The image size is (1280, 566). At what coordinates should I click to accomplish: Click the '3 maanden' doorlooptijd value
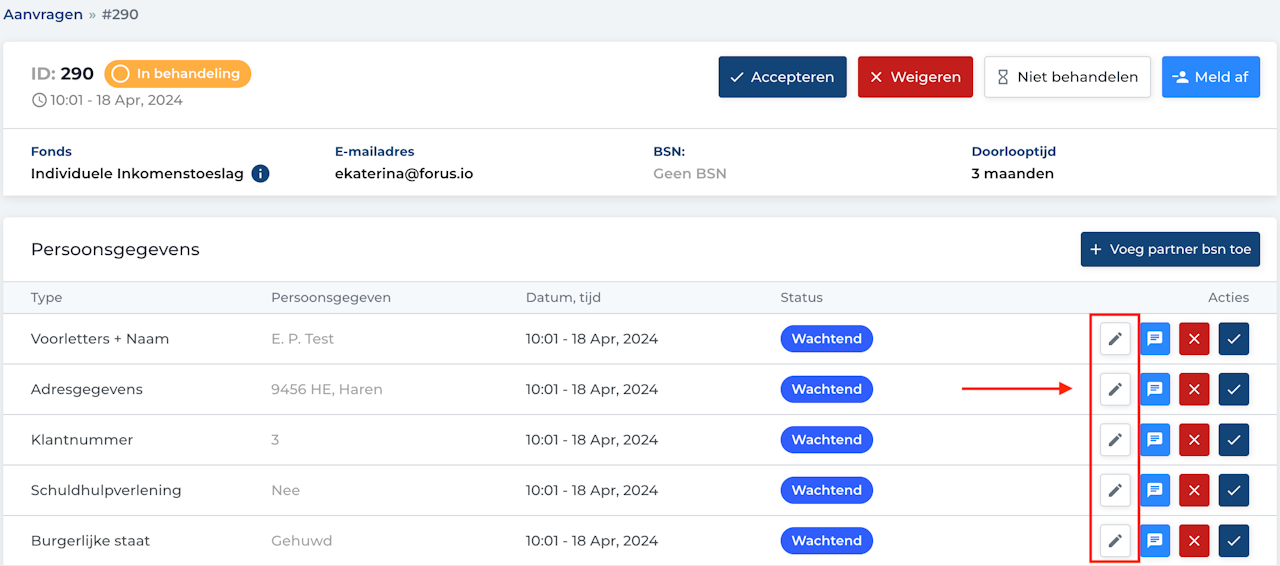(1013, 174)
